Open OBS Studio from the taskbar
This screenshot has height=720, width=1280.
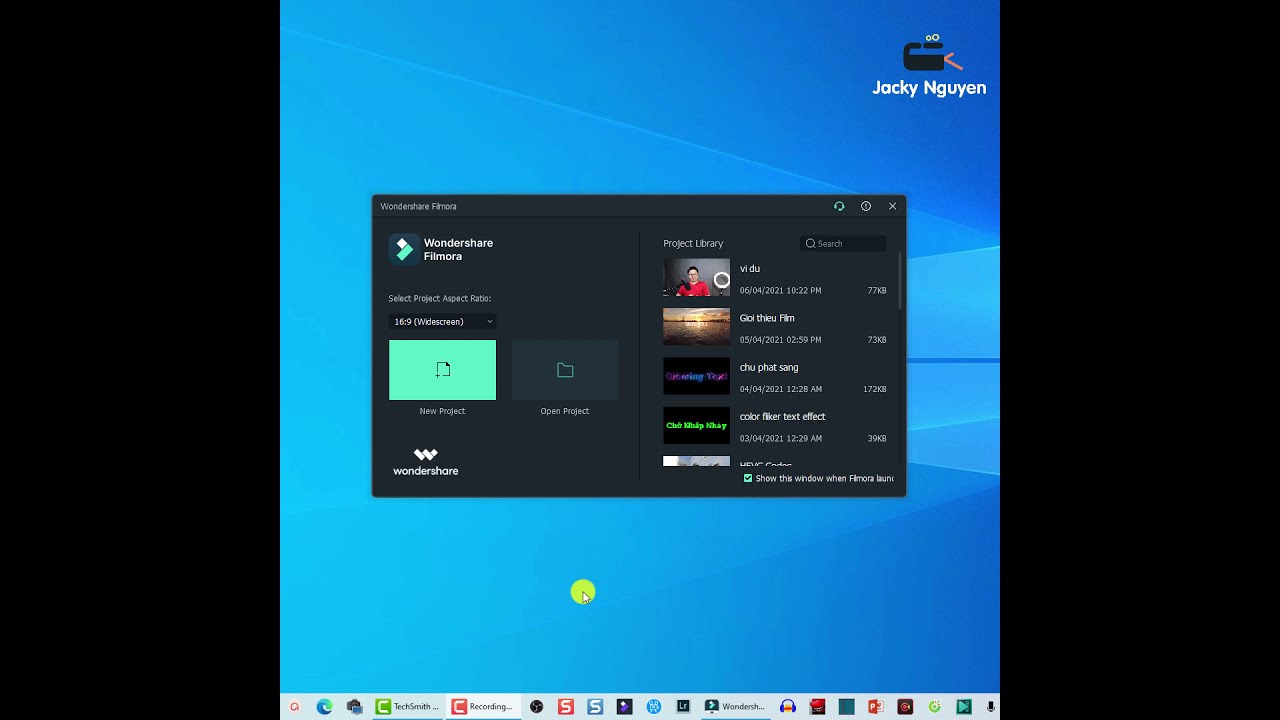point(536,706)
